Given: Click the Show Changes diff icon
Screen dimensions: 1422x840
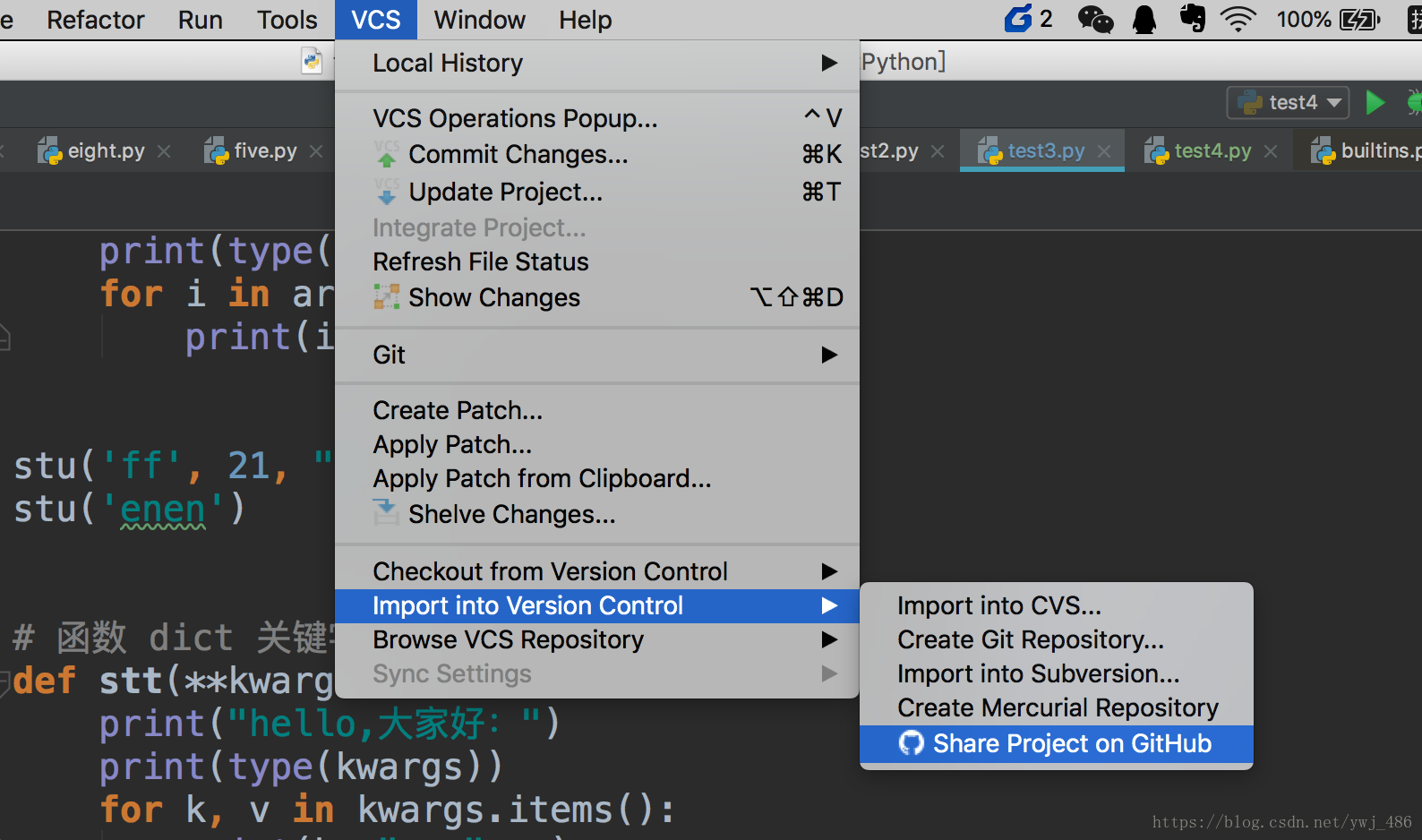Looking at the screenshot, I should [387, 297].
